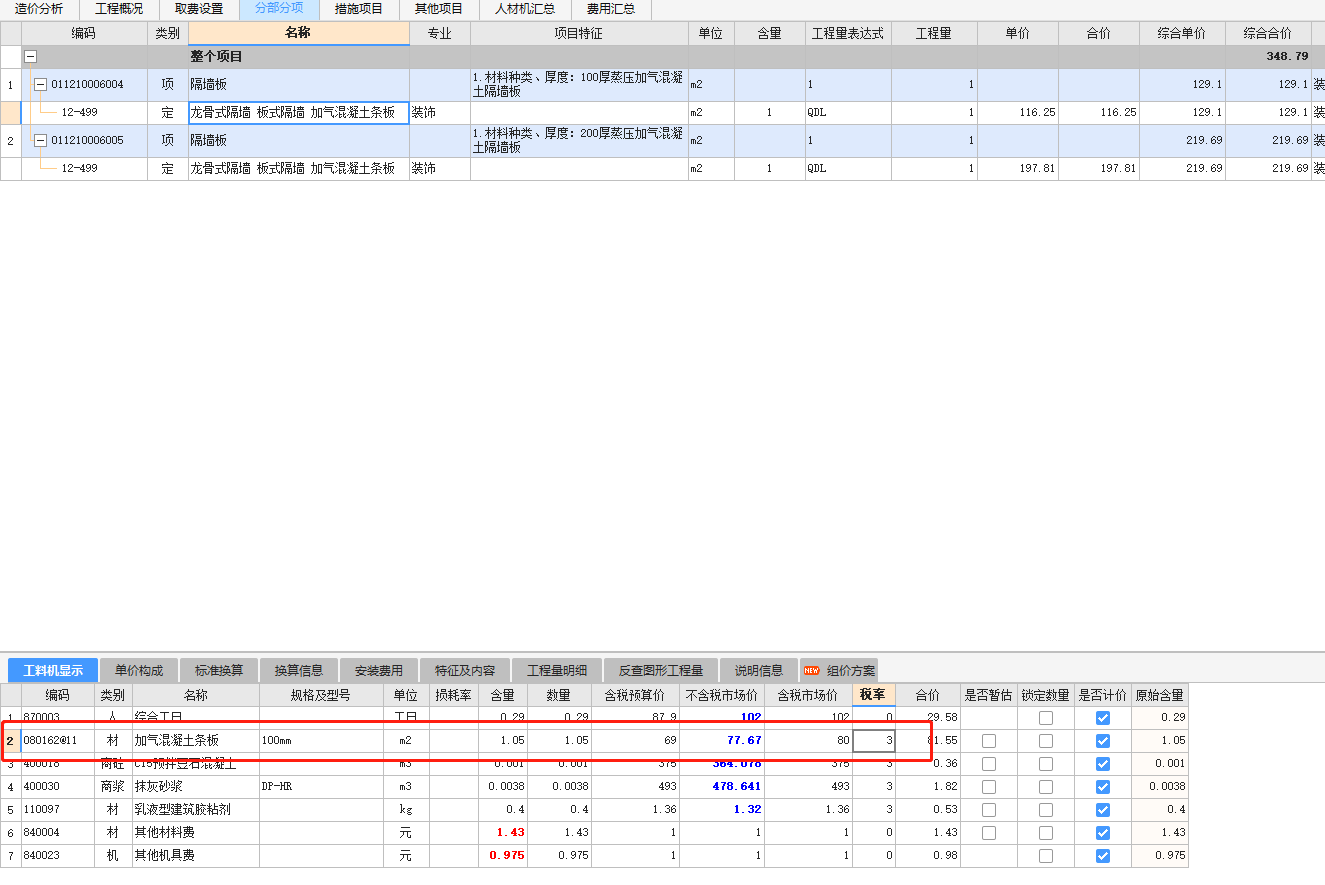Screen dimensions: 1325x885
Task: Click the 原始含量 column header
Action: tap(1160, 695)
